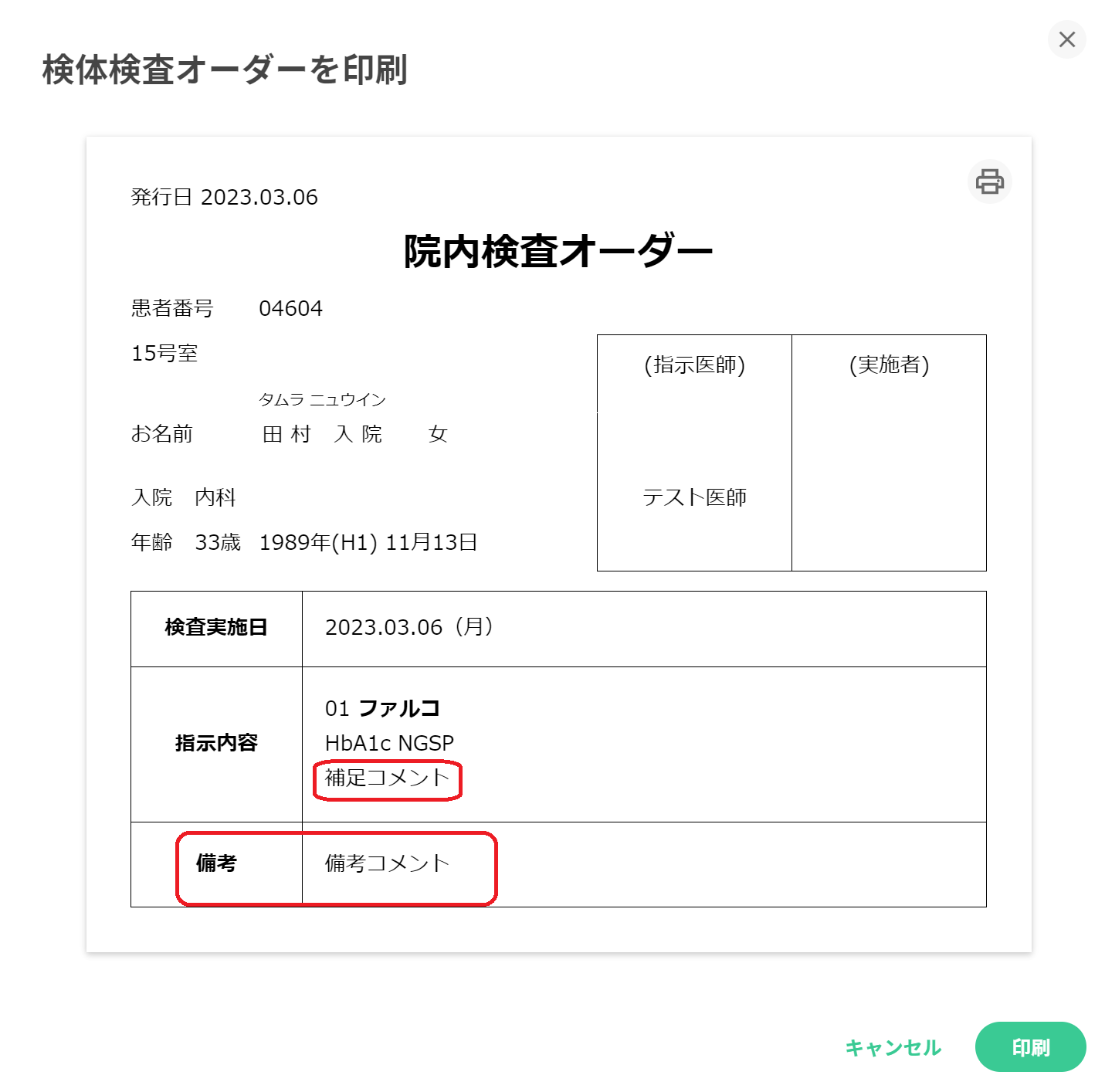Viewport: 1105px width, 1092px height.
Task: Click the 指示医師 header cell
Action: (694, 365)
